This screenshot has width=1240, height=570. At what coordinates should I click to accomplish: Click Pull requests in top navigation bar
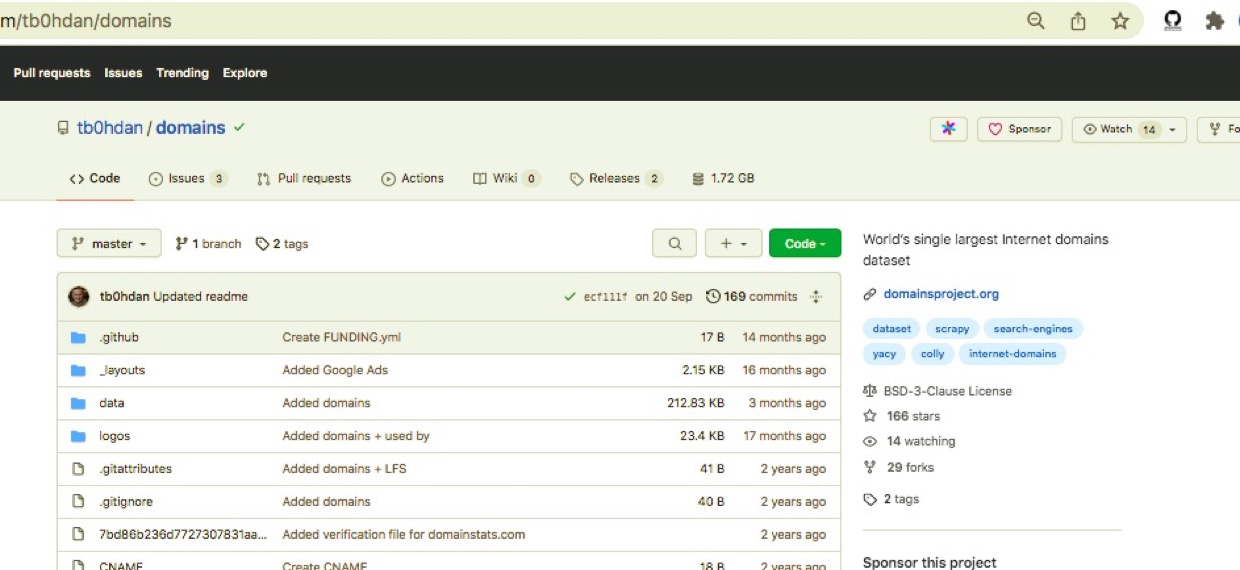(52, 73)
